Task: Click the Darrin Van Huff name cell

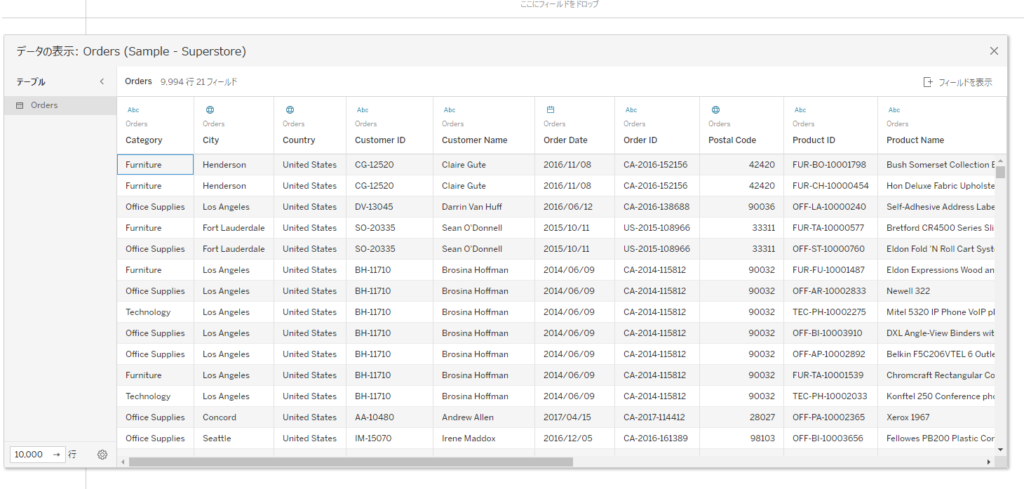Action: 484,207
